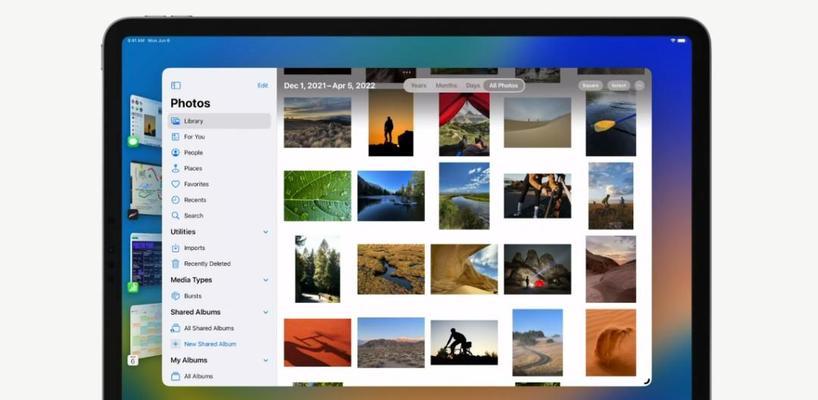Click the All Albums icon
Screen dimensions: 818x400
pyautogui.click(x=175, y=376)
